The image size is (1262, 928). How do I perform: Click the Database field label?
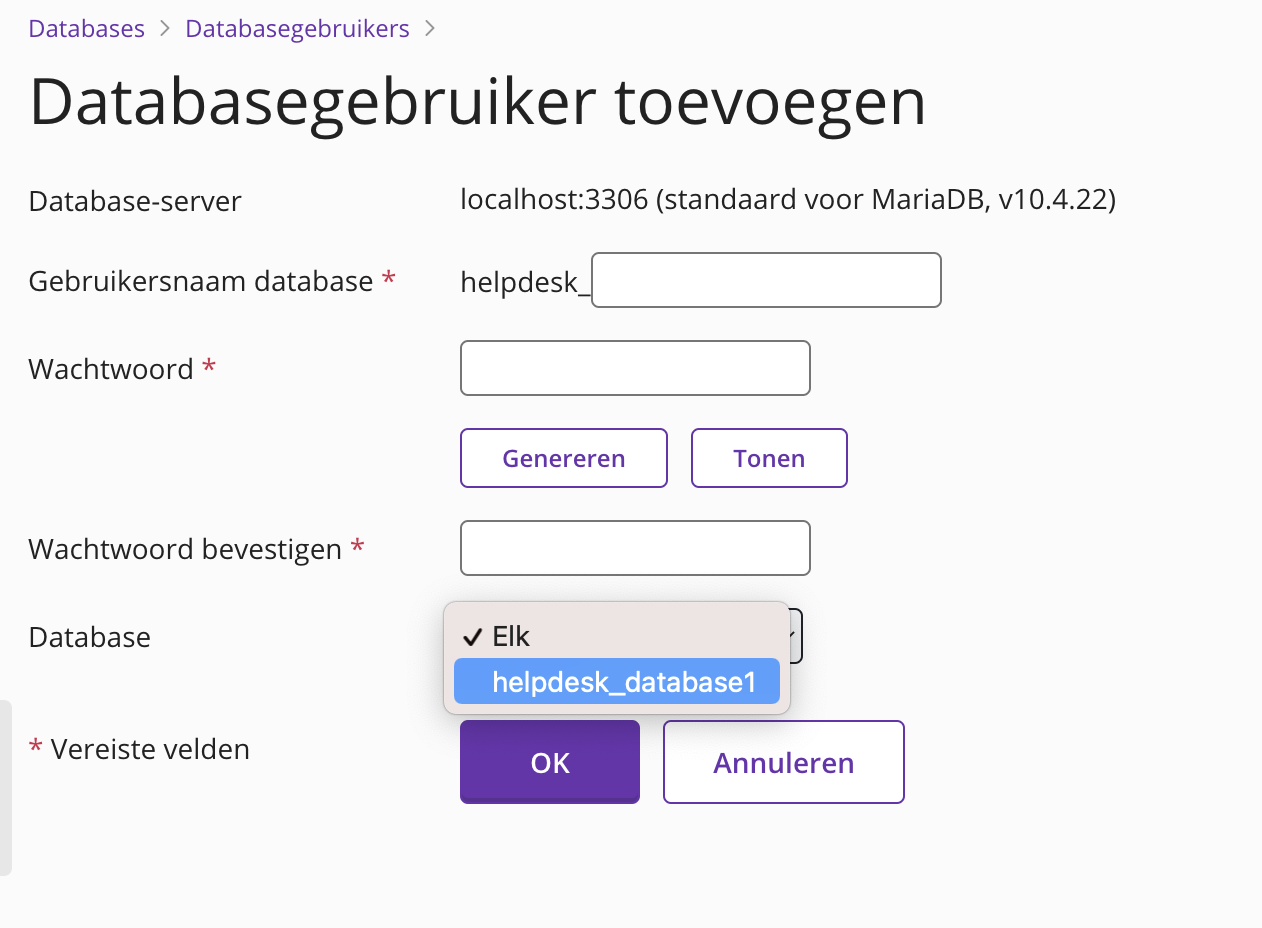(x=90, y=637)
